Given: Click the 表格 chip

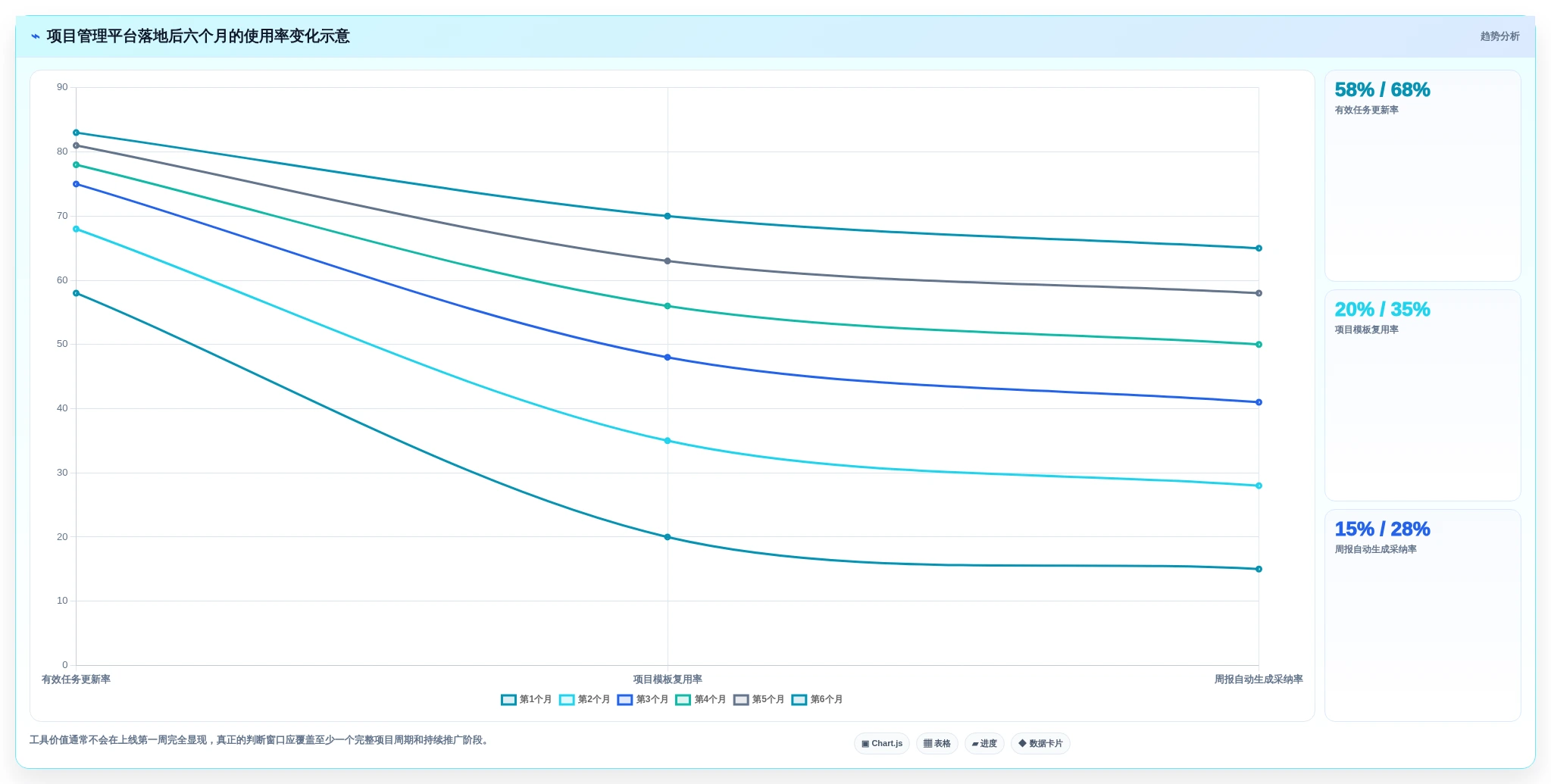Looking at the screenshot, I should pos(937,744).
